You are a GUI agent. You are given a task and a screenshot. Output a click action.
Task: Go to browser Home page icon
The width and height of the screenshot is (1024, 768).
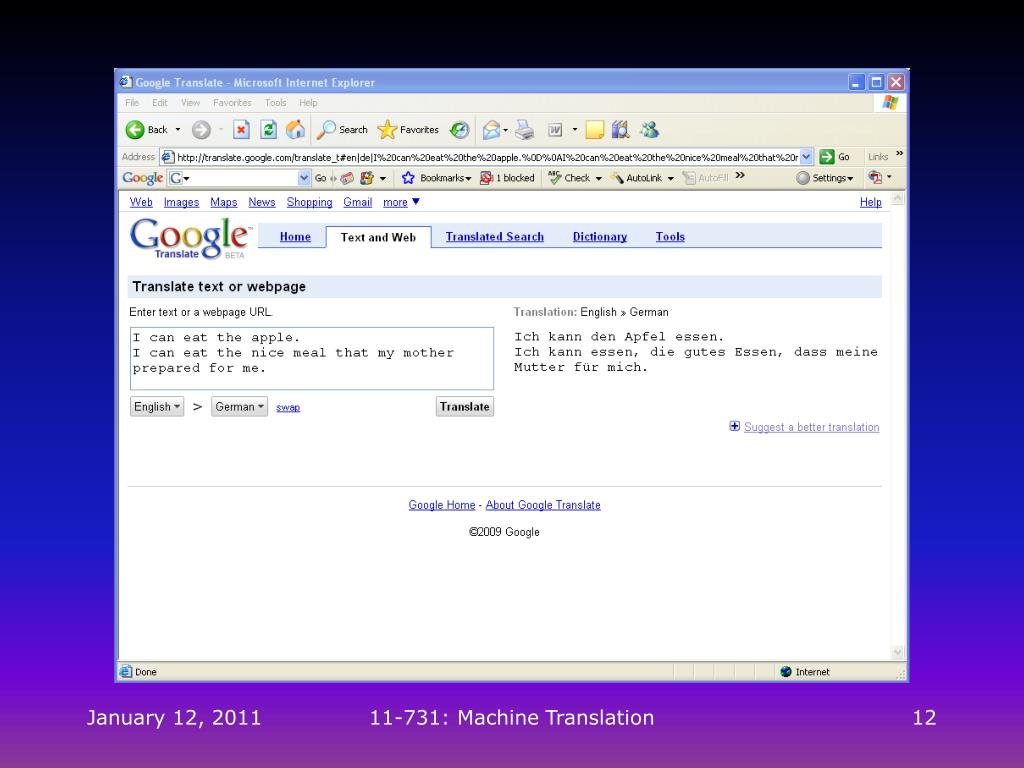(295, 130)
